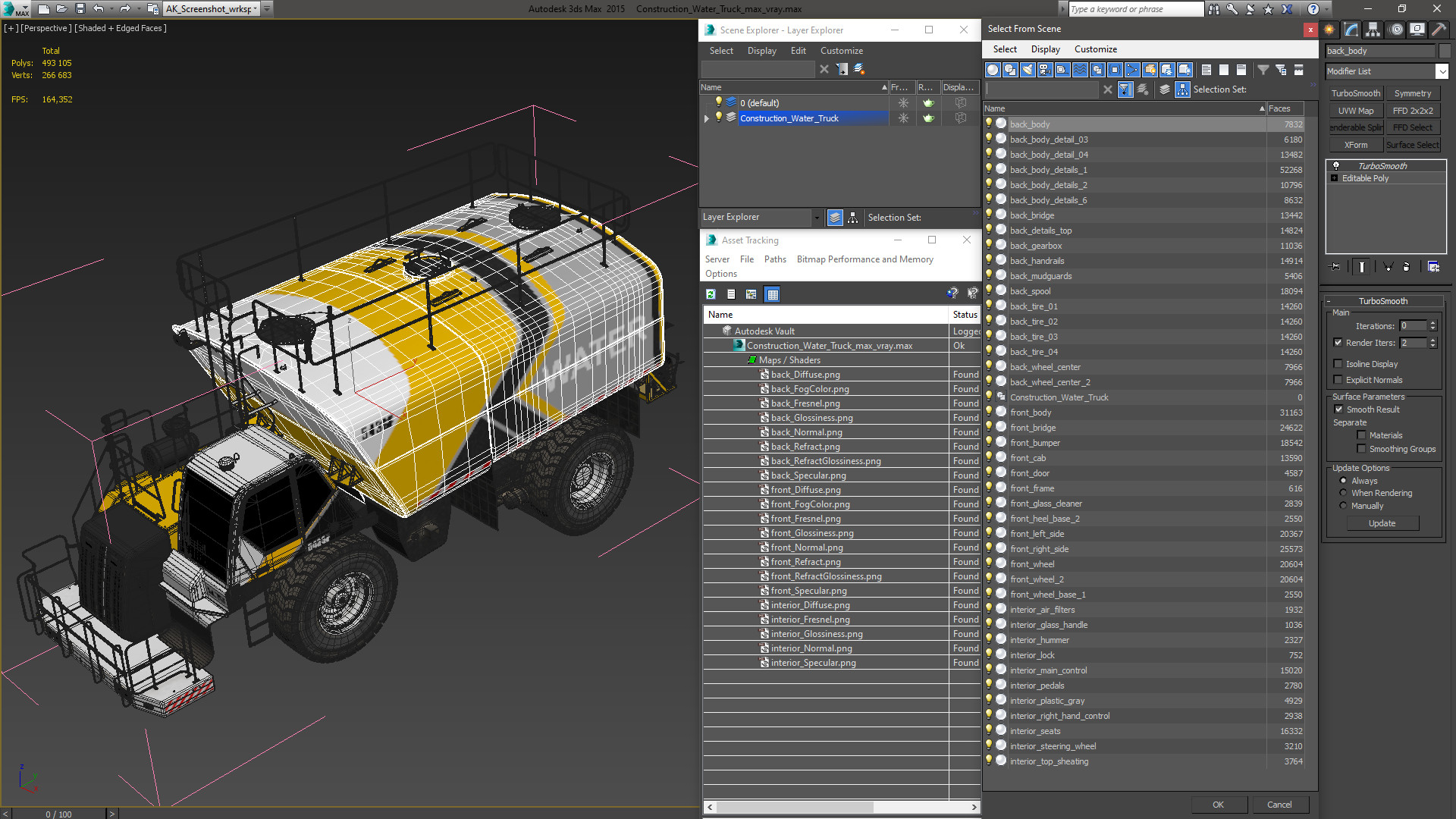
Task: Select the Always update radio button
Action: (1344, 481)
